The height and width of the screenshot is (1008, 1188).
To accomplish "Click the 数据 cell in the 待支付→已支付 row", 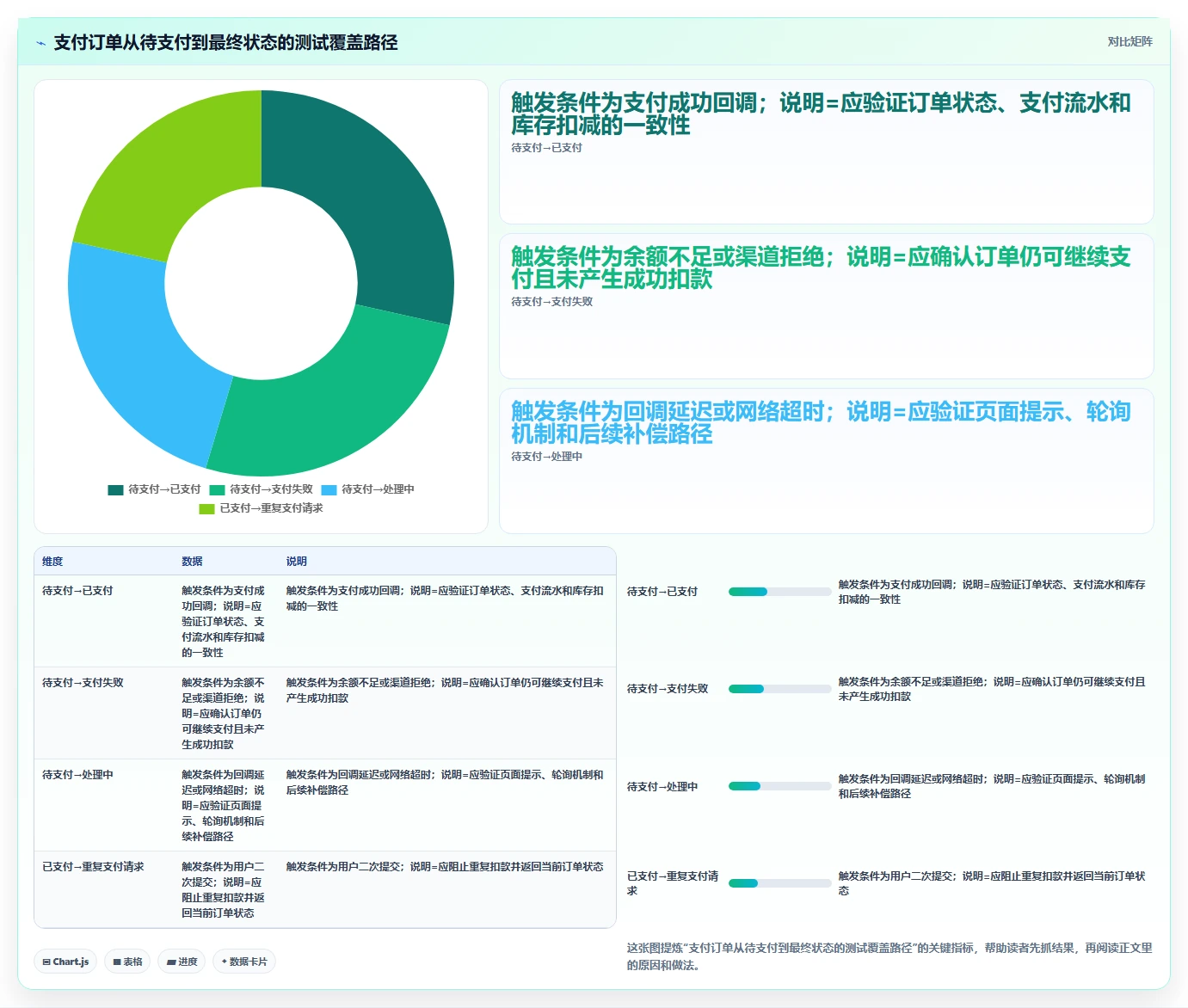I will coord(224,622).
